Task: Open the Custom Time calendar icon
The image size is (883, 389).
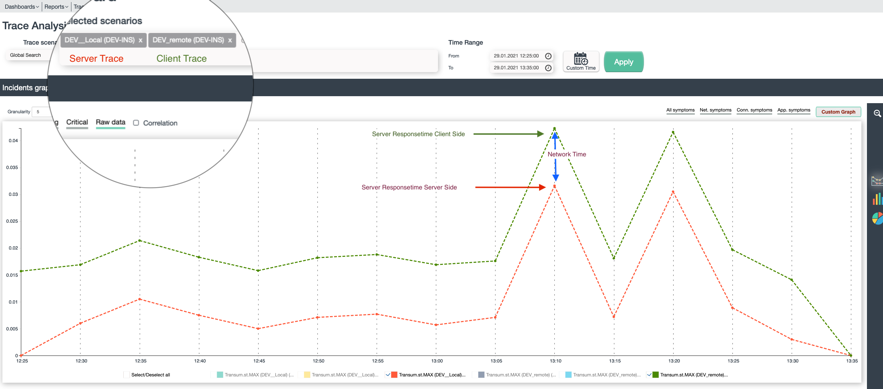Action: [581, 61]
